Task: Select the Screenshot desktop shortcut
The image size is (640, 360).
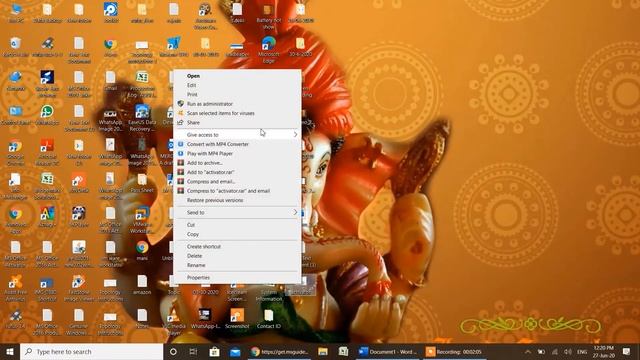Action: 237,318
